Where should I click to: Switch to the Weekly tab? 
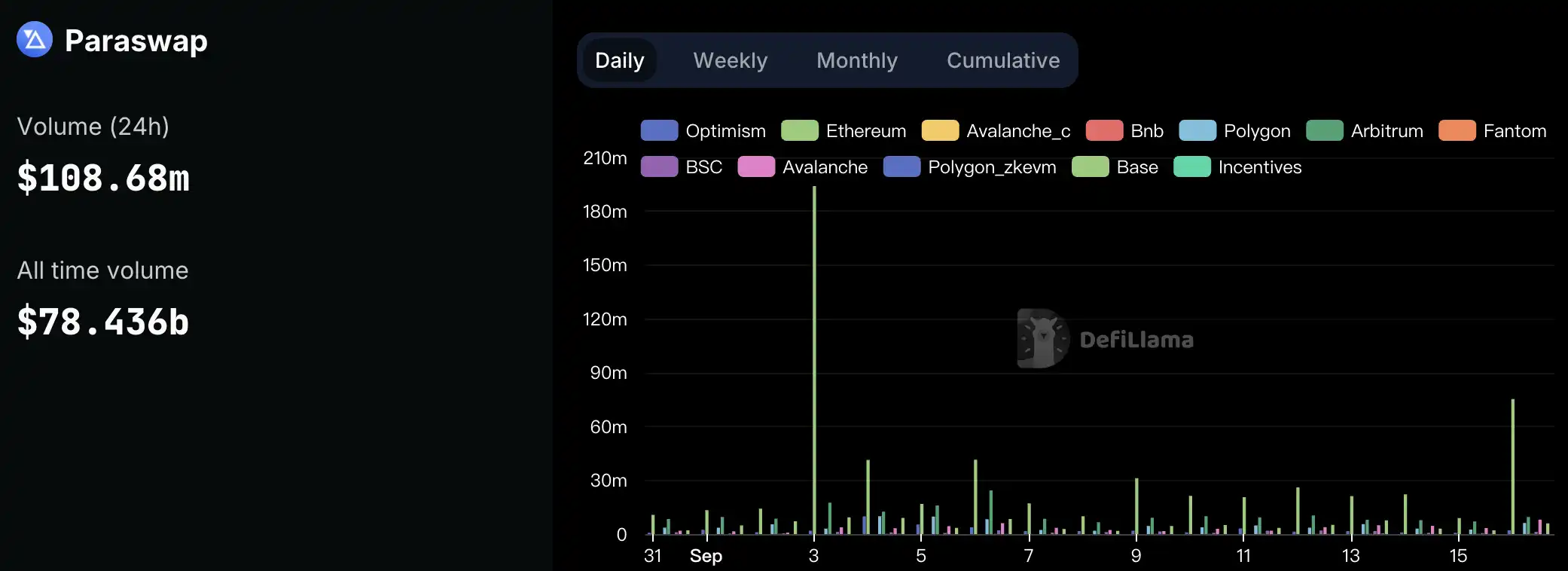point(730,60)
